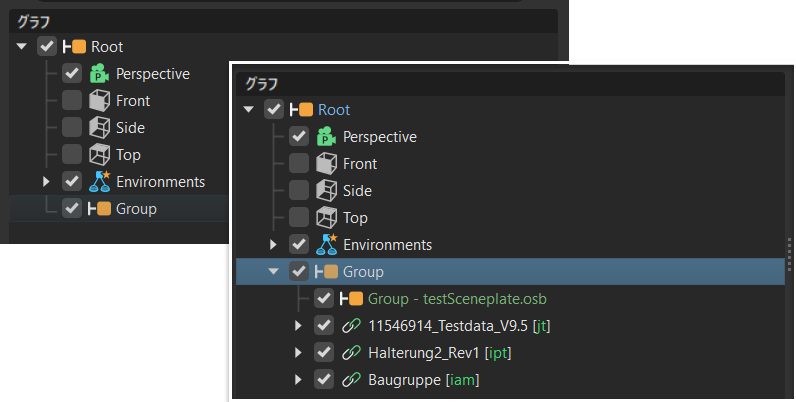The height and width of the screenshot is (402, 796).
Task: Uncheck the Baugruppe node checkbox
Action: (323, 380)
